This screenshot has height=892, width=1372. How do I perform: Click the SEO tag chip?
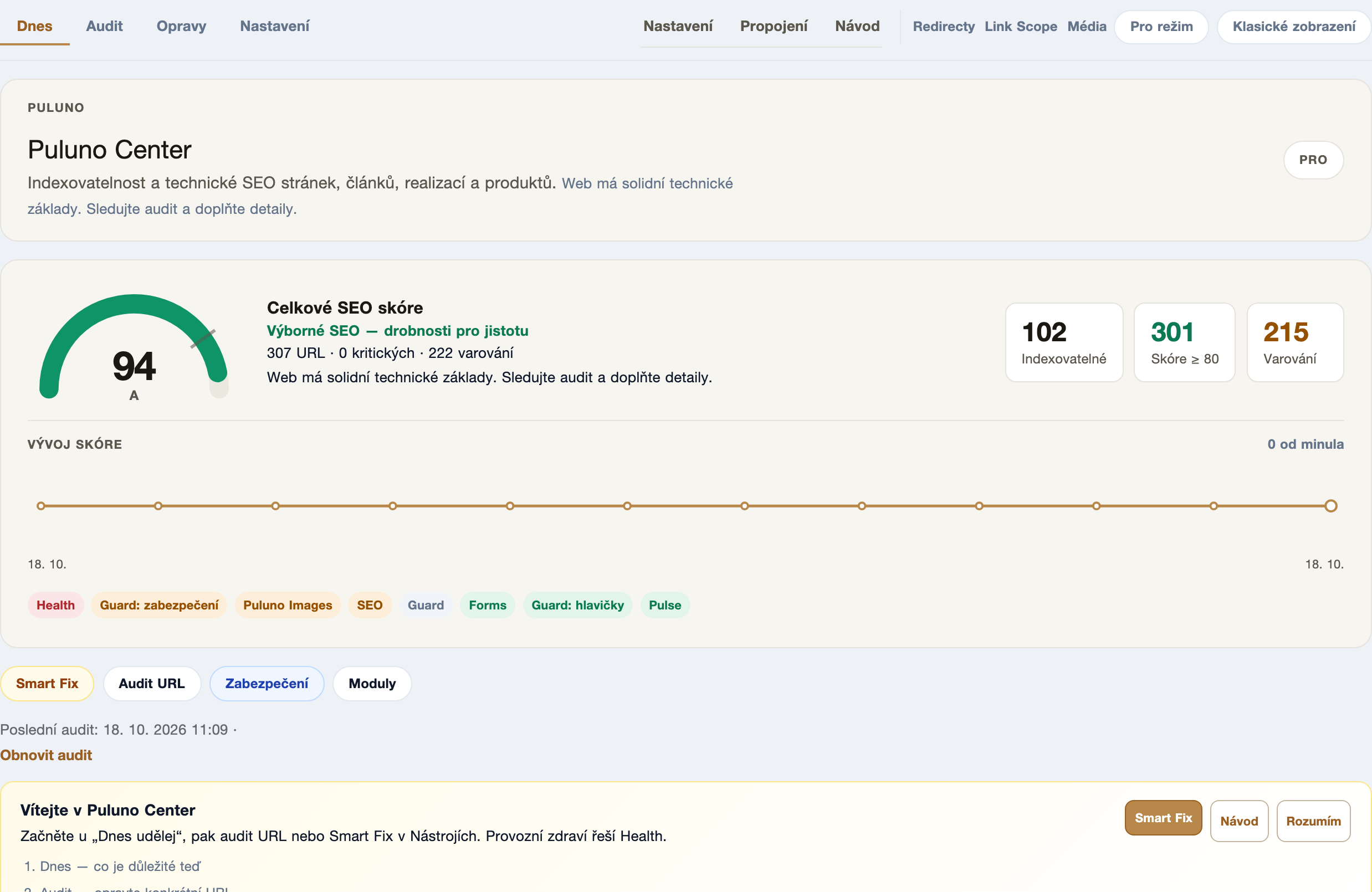pyautogui.click(x=370, y=605)
